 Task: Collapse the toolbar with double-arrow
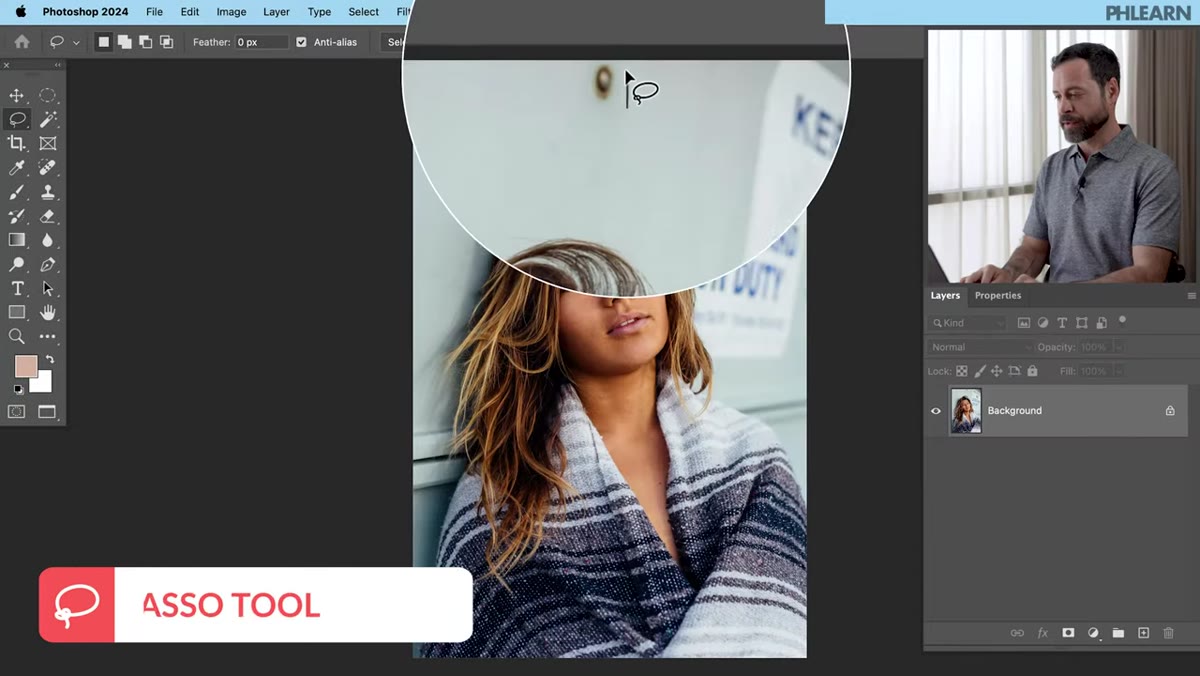[57, 66]
